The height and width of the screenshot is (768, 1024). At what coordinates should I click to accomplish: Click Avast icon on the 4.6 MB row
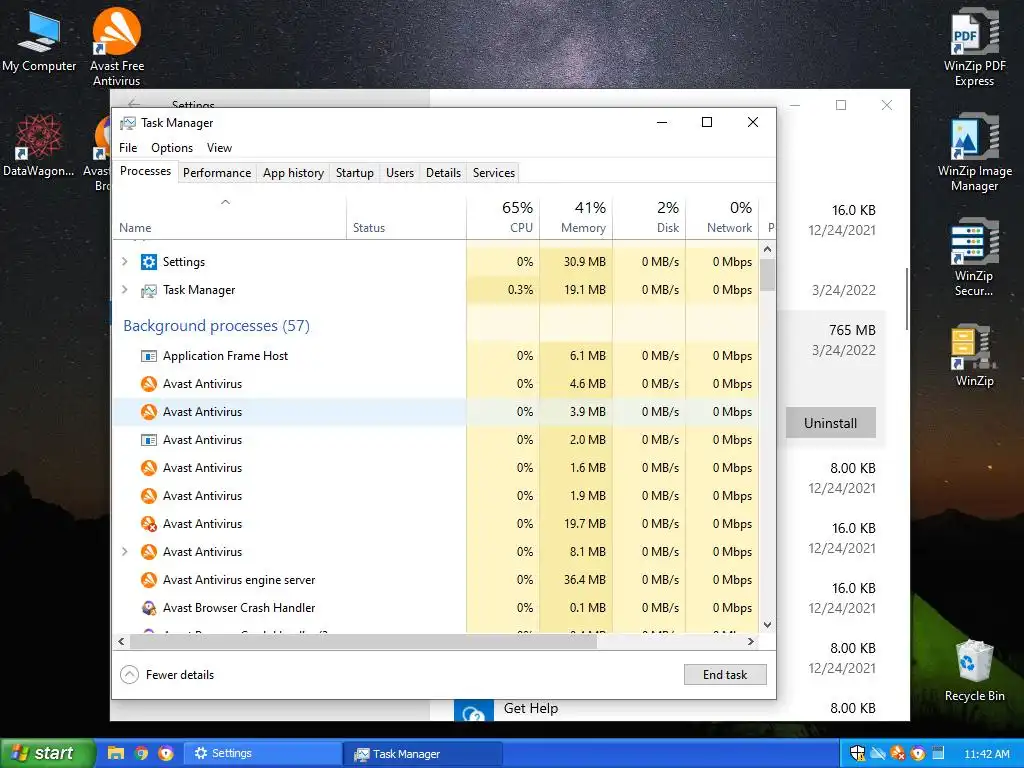coord(149,384)
